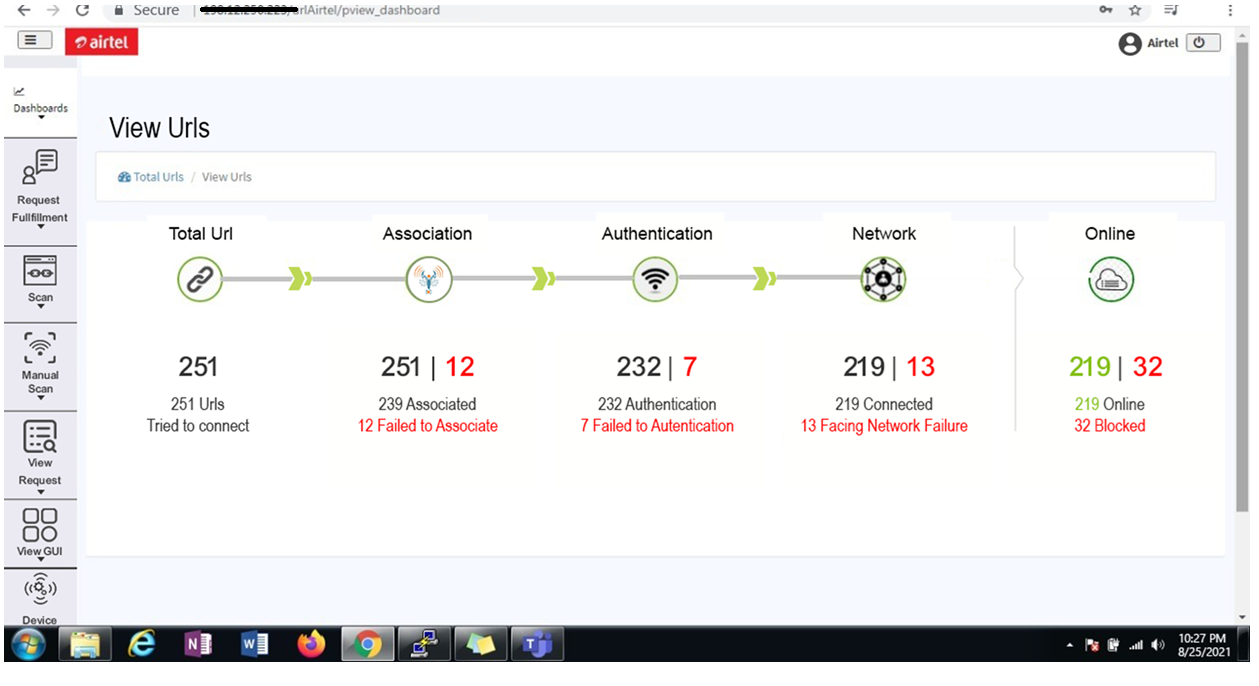Screen dimensions: 1259x686
Task: Toggle the hamburger sidebar menu button
Action: (x=34, y=40)
